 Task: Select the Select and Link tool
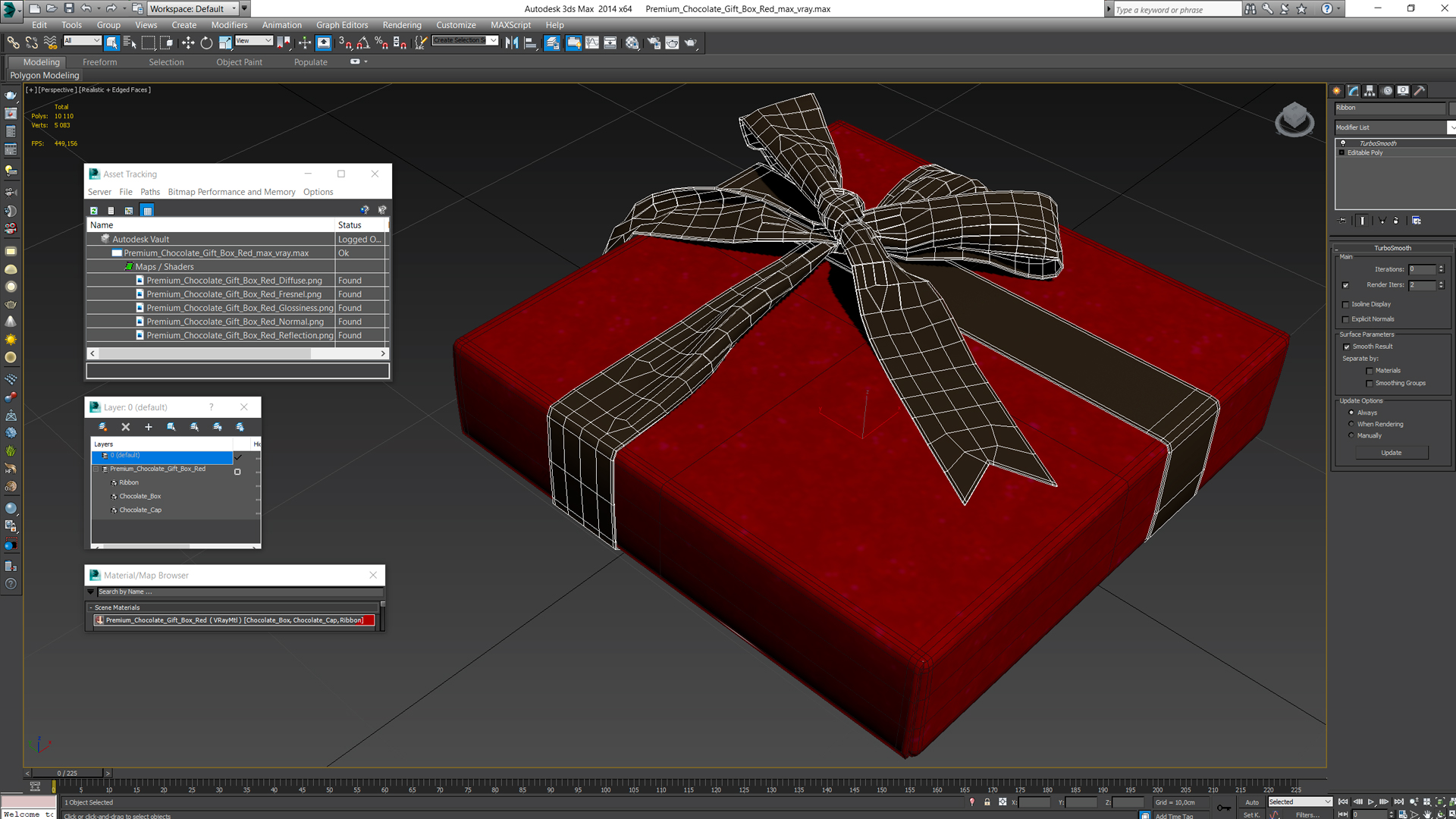click(13, 42)
